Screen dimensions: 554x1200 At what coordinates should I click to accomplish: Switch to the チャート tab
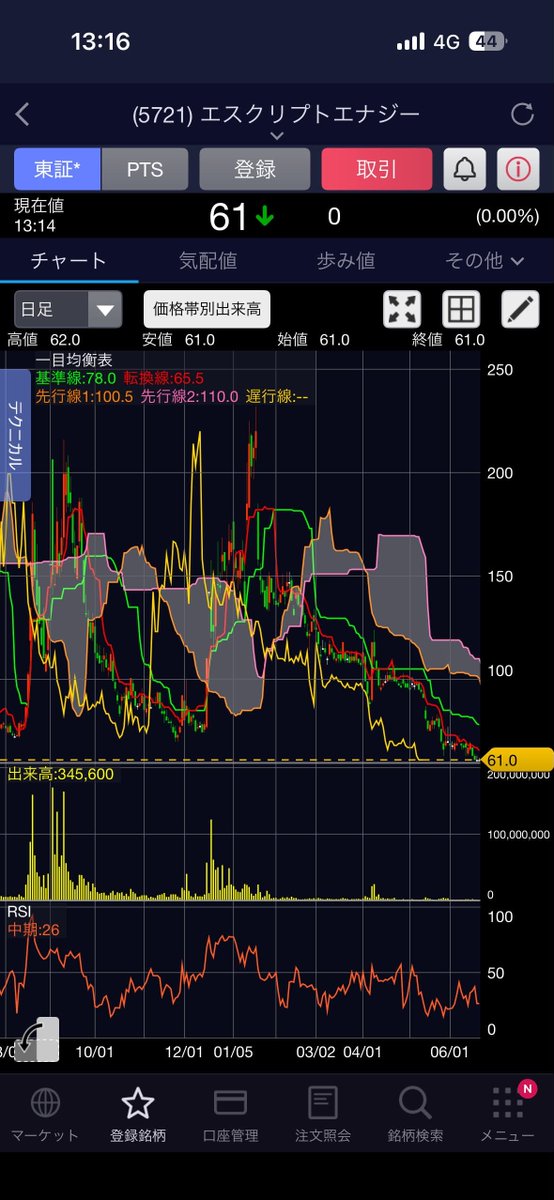pos(69,261)
